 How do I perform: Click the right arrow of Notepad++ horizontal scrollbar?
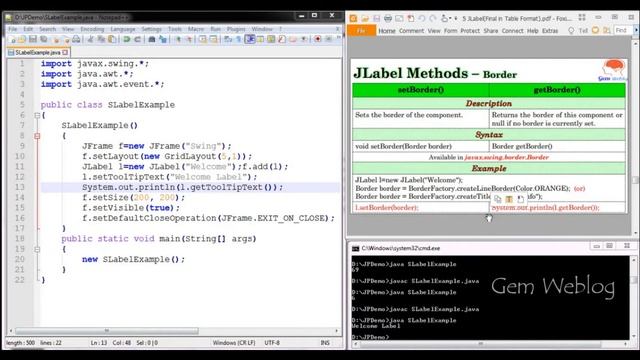point(337,331)
